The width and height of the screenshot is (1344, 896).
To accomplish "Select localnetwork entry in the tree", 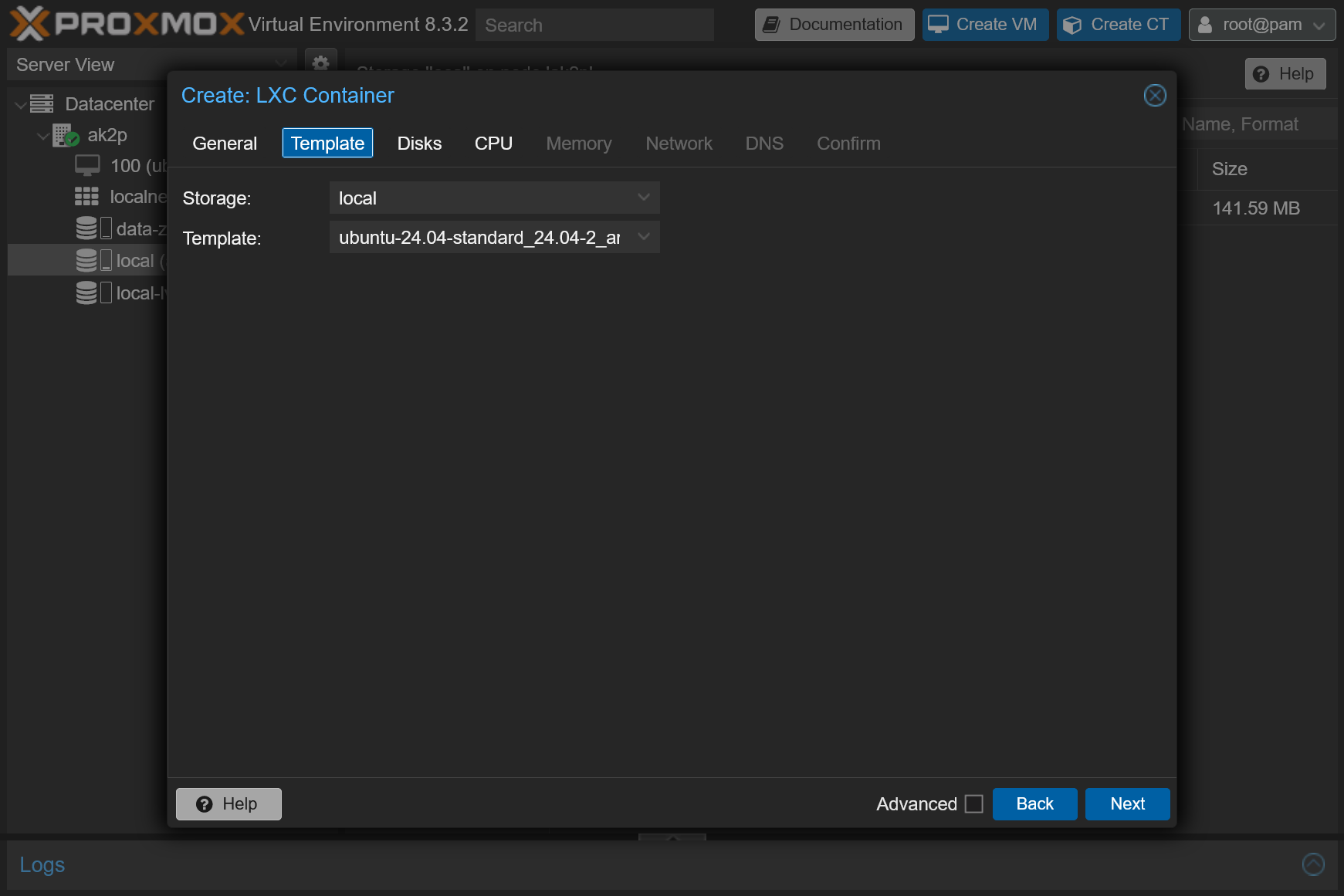I will click(138, 197).
